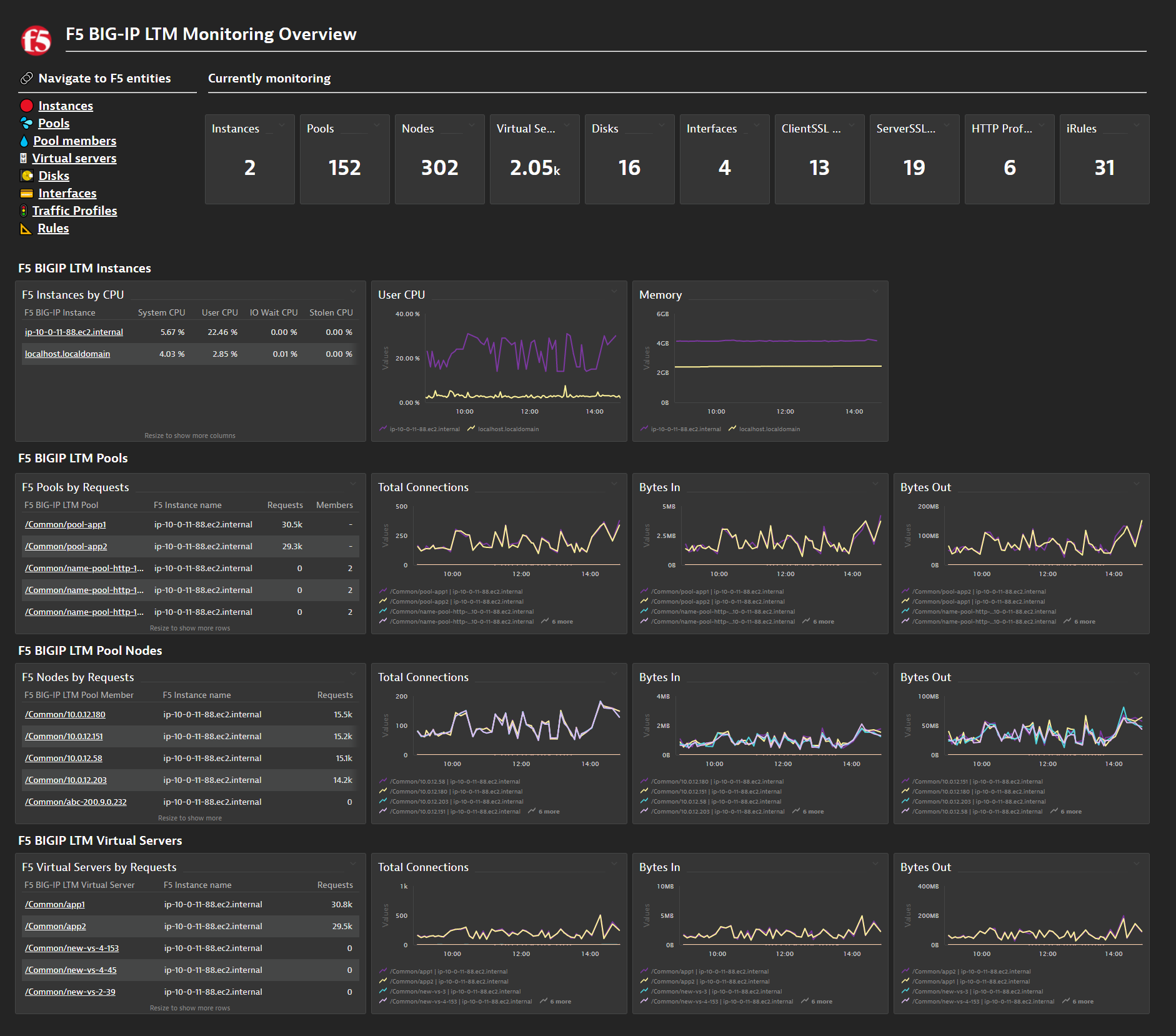Screen dimensions: 1176x1036
Task: Click the ClientSSL tile value 13
Action: [819, 167]
